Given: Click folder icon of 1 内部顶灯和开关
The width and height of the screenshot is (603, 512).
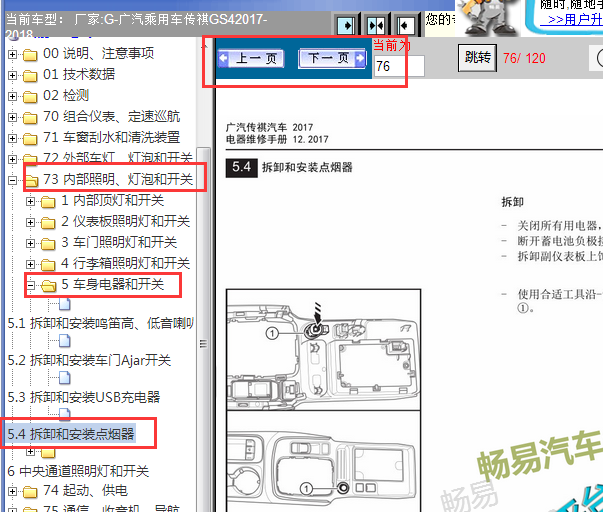Looking at the screenshot, I should (48, 202).
